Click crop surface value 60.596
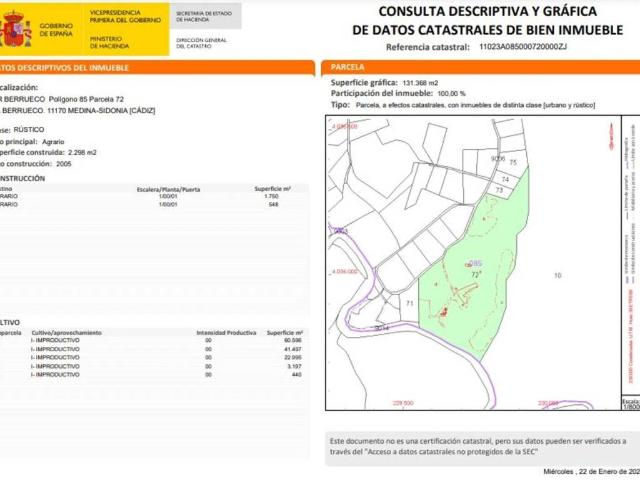Image resolution: width=640 pixels, height=480 pixels. pyautogui.click(x=293, y=340)
